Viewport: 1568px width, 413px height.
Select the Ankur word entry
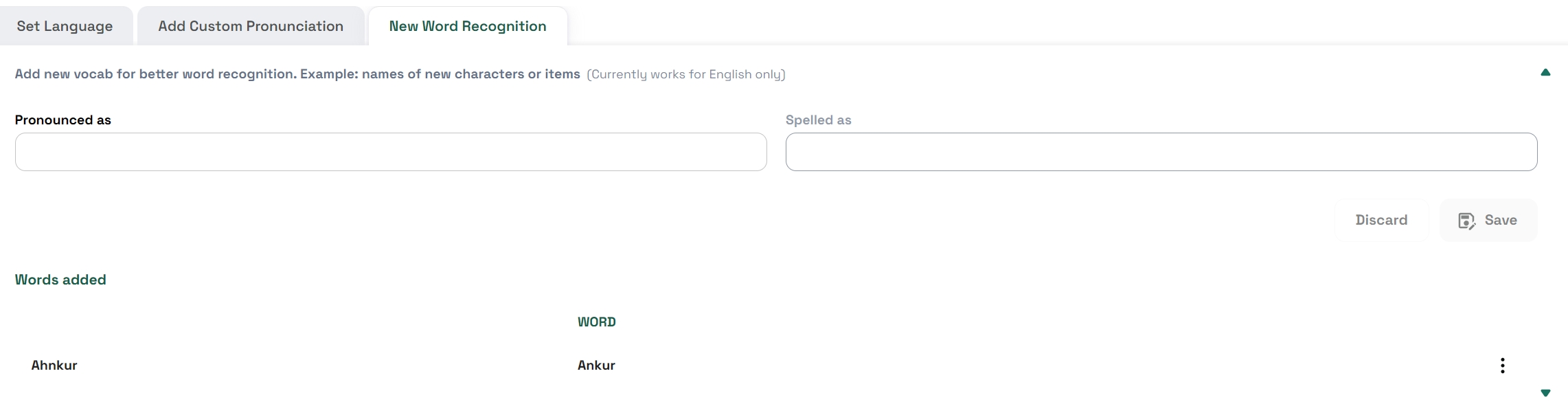[596, 365]
